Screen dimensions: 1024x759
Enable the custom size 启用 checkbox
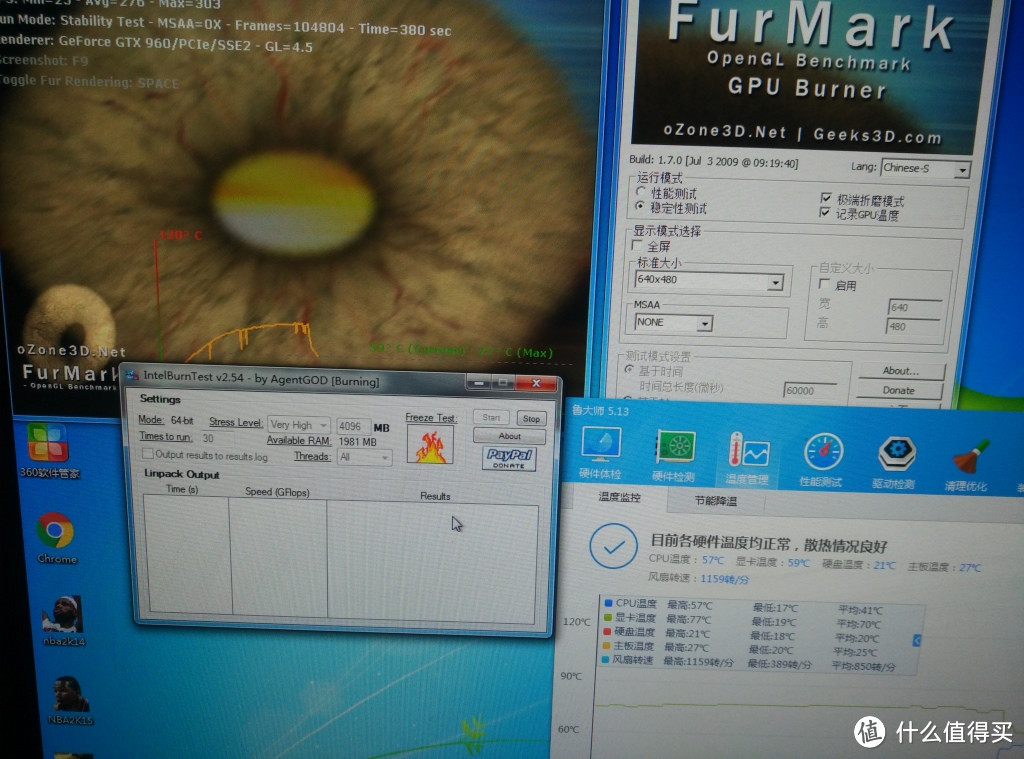tap(824, 284)
